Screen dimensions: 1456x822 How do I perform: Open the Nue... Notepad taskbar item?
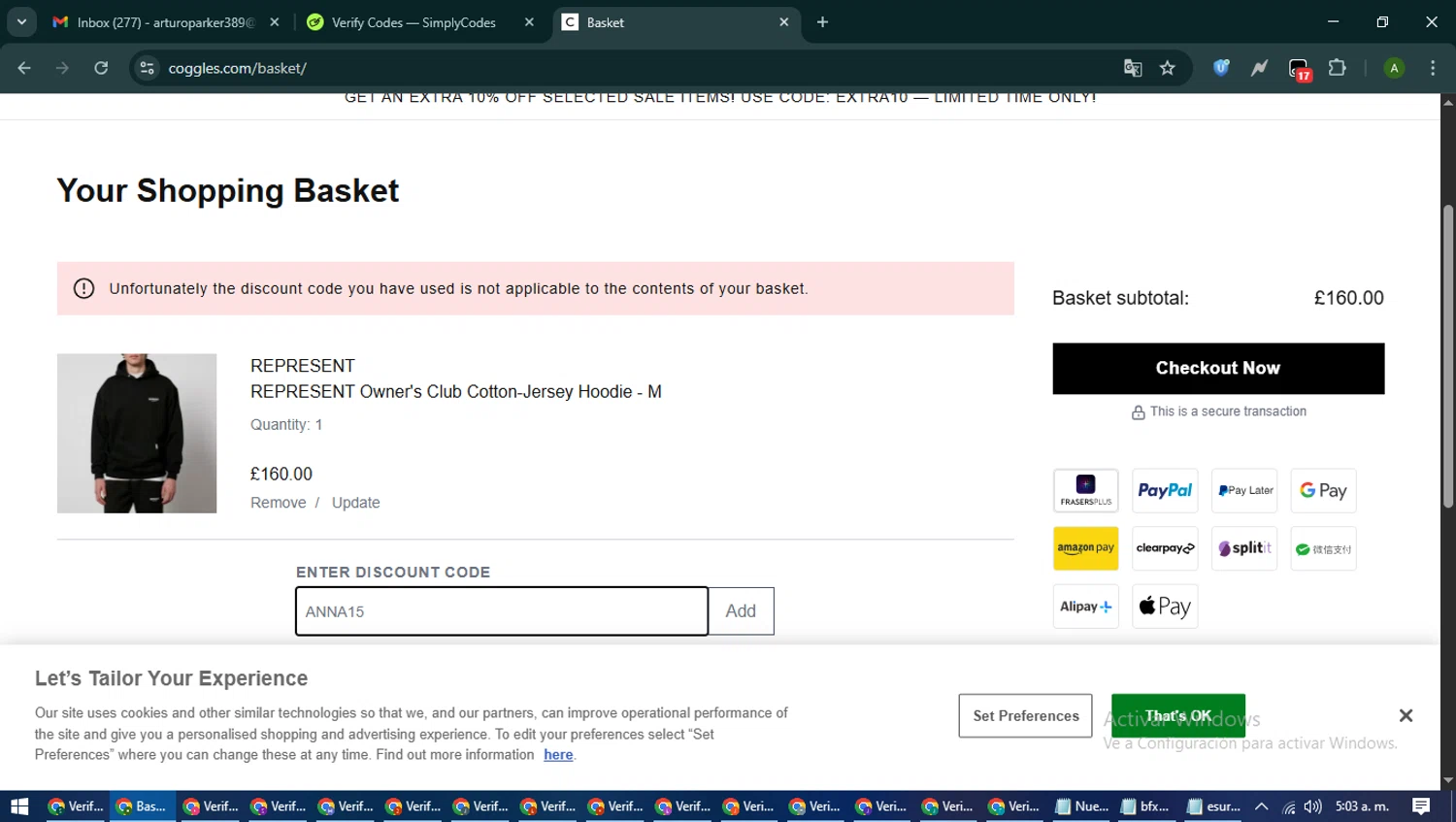tap(1082, 806)
